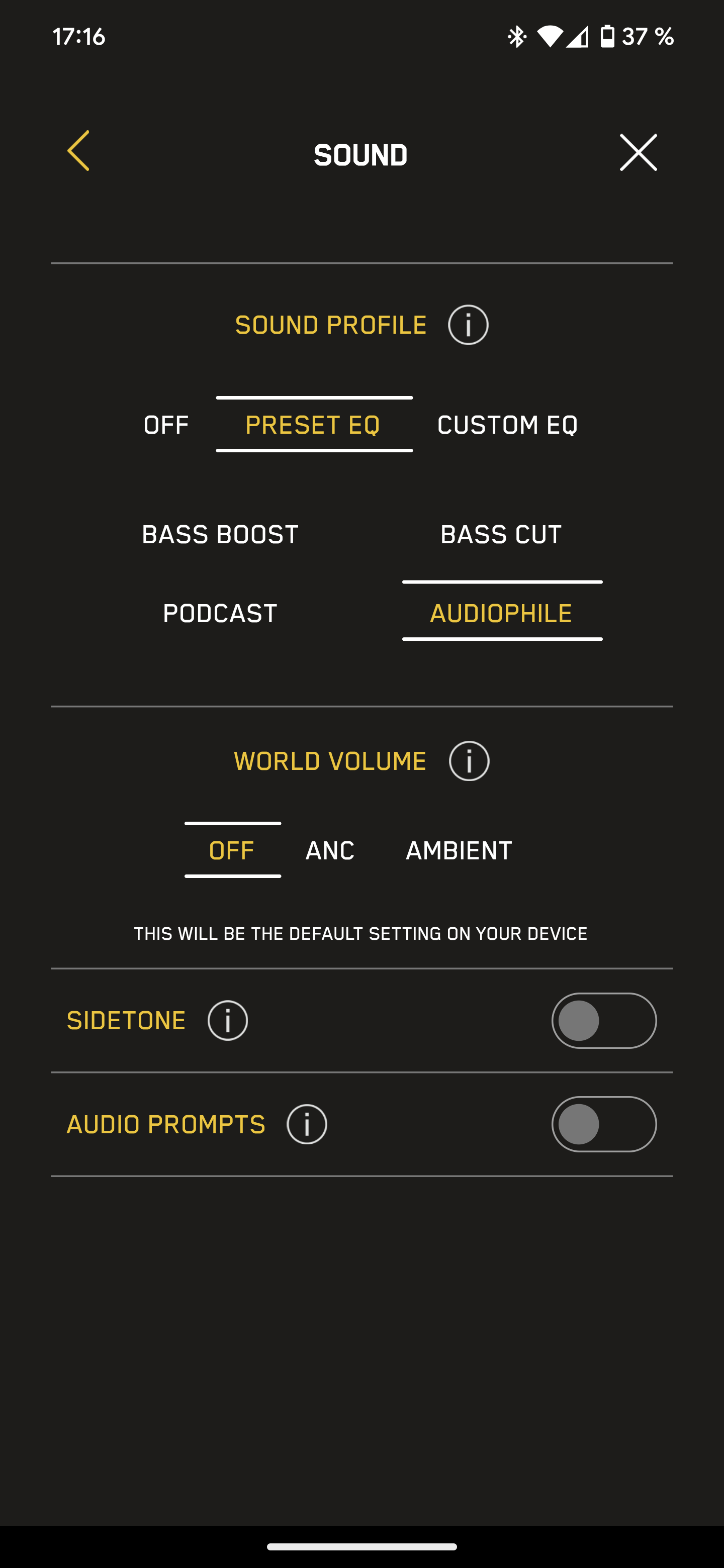Open World Volume info icon

pos(469,761)
